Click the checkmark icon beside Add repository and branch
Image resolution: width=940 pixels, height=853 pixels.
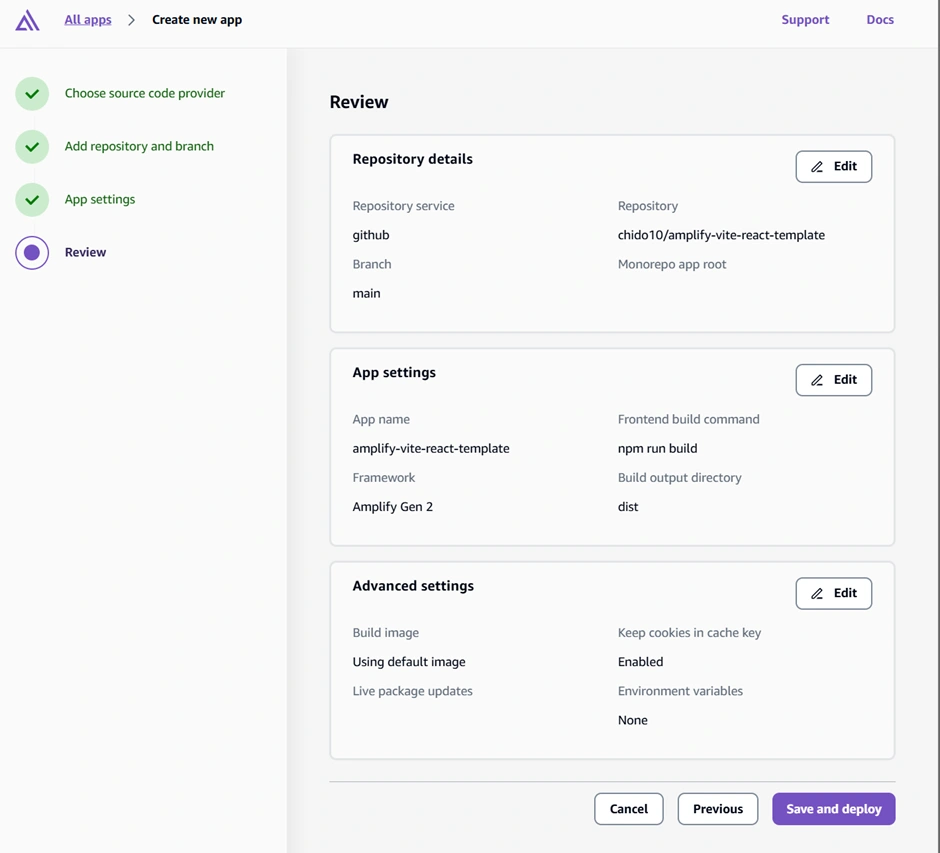point(32,147)
